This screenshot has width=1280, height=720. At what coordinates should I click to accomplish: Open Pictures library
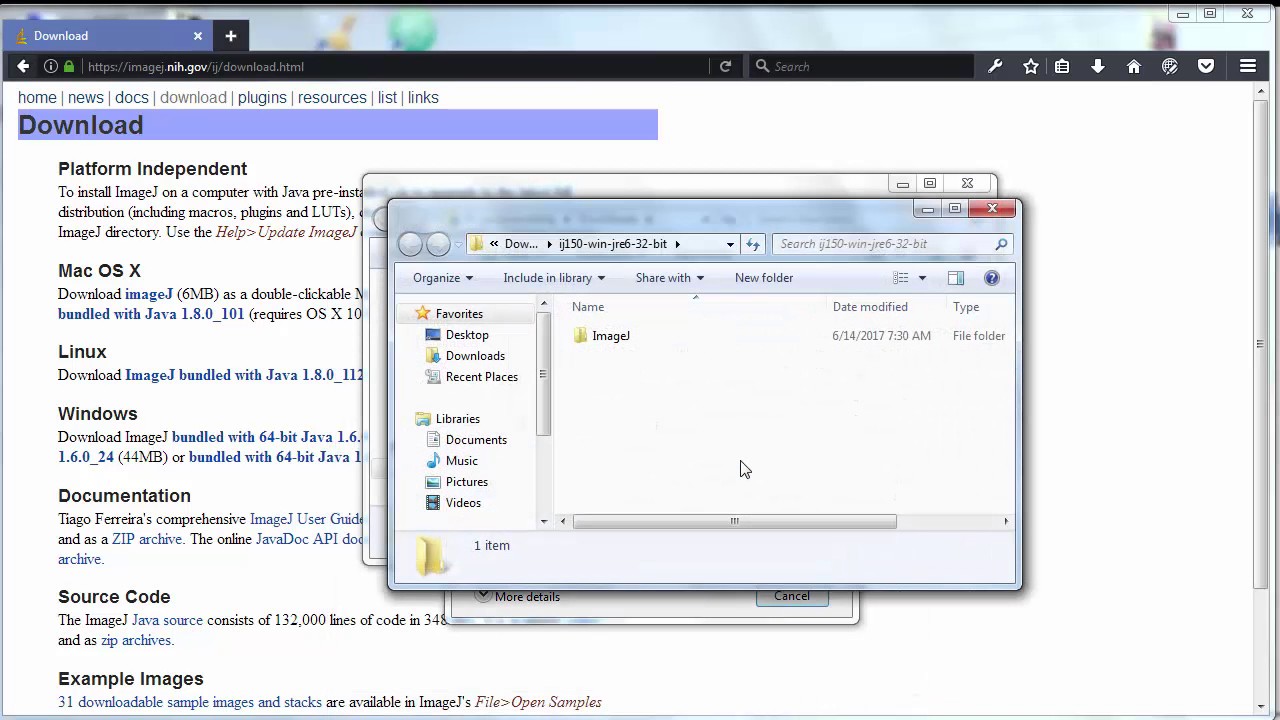click(x=467, y=482)
